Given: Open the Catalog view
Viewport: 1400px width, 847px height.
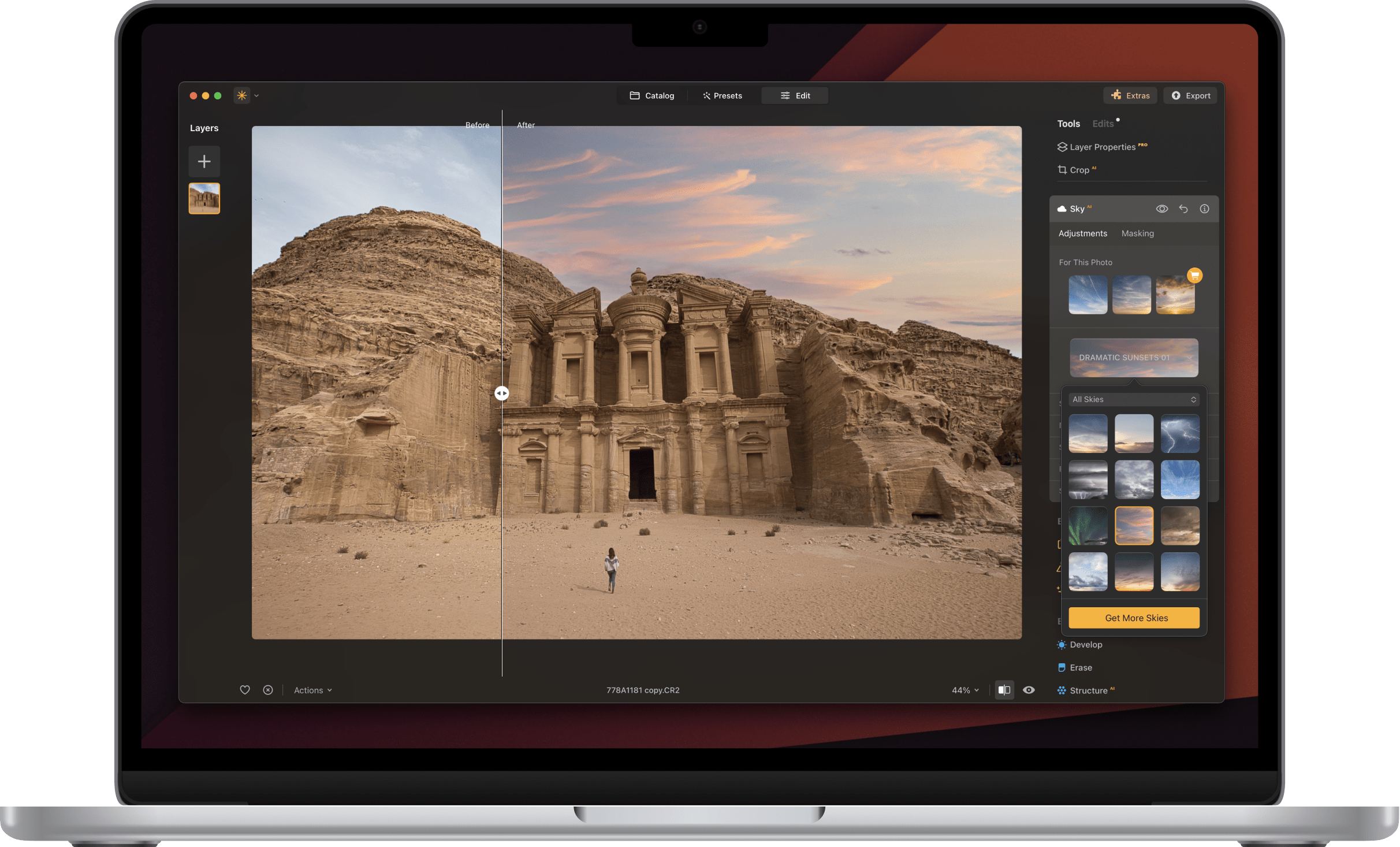Looking at the screenshot, I should pos(653,95).
